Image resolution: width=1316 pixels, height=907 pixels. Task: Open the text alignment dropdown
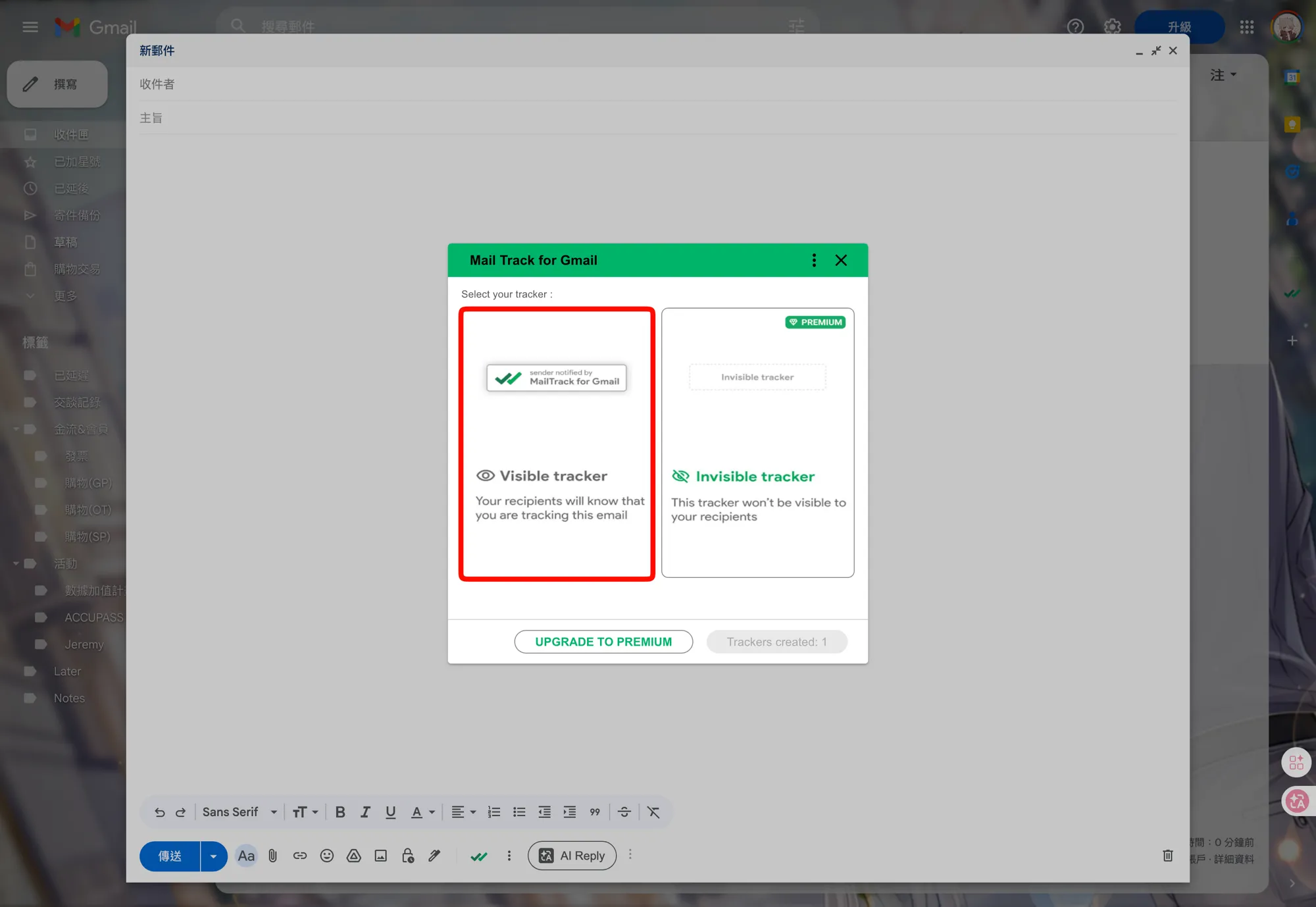463,812
